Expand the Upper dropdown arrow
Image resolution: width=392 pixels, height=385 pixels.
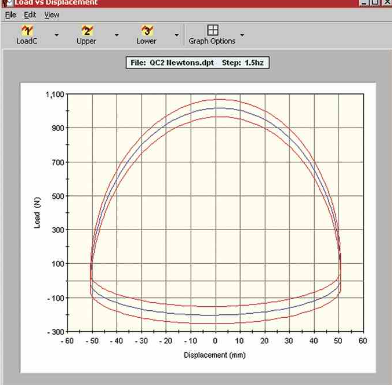(x=117, y=35)
